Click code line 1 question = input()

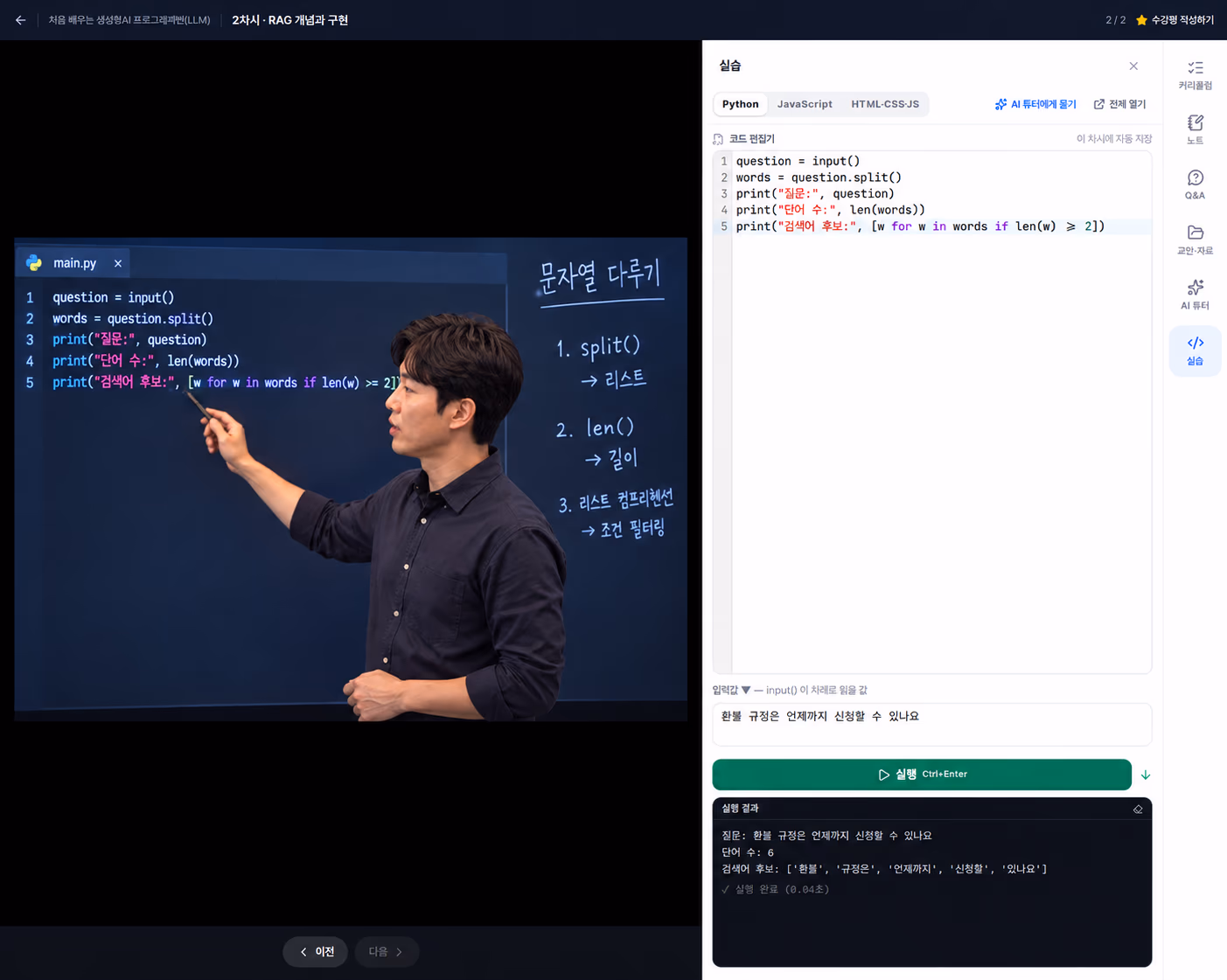pyautogui.click(x=798, y=161)
